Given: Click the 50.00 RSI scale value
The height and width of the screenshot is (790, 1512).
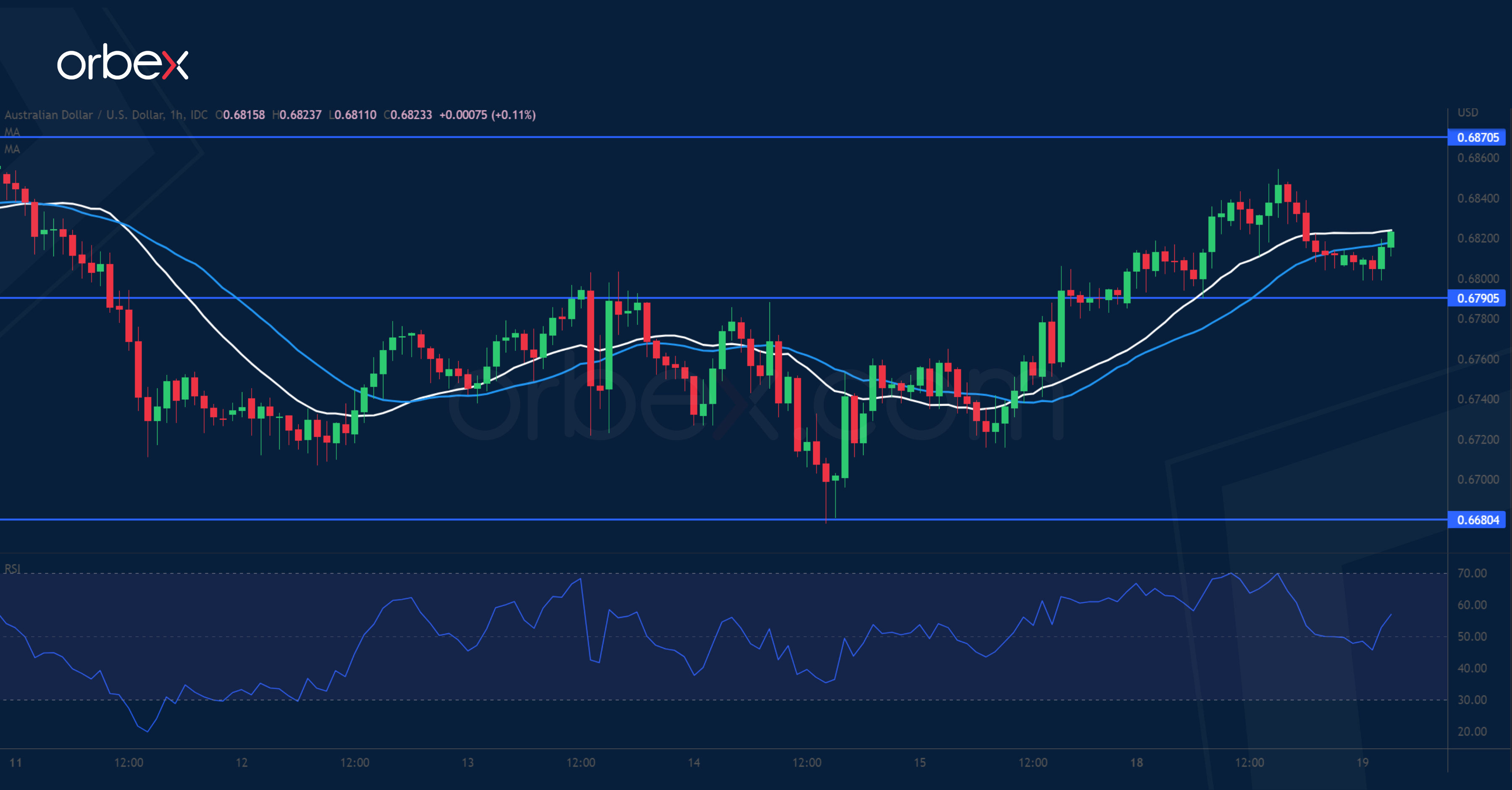Looking at the screenshot, I should click(1472, 636).
